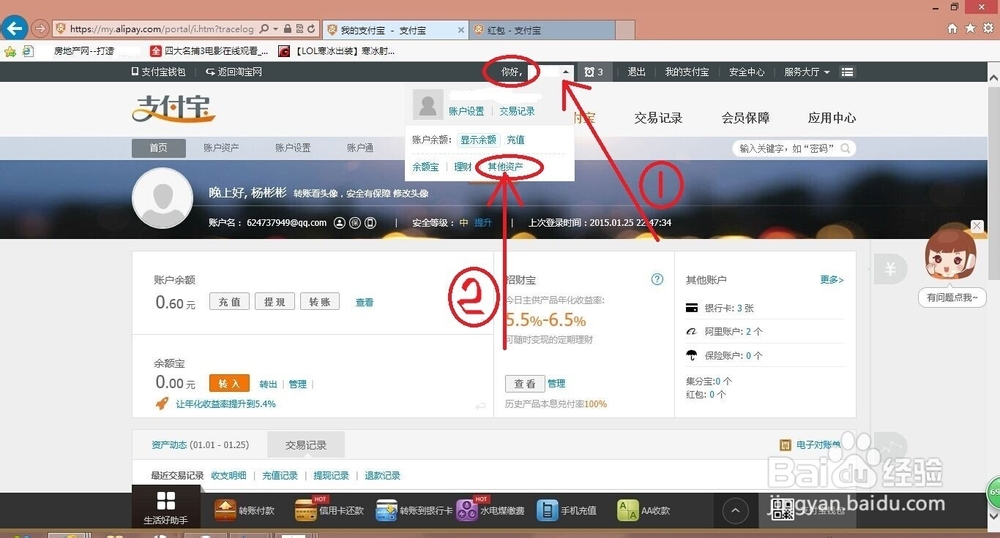Image resolution: width=1000 pixels, height=538 pixels.
Task: Close the 我的支付宝 browser tab
Action: pos(461,30)
